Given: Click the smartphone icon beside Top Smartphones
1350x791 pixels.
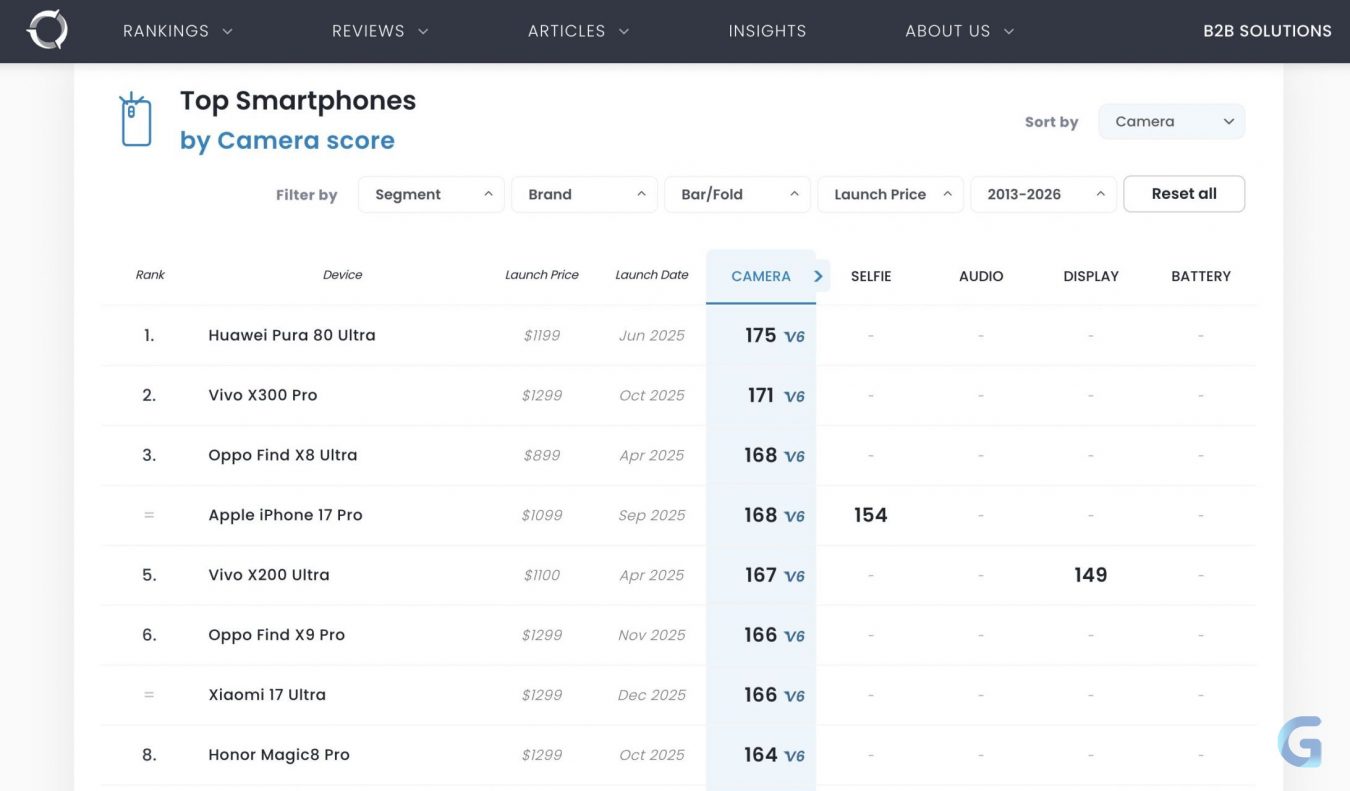Looking at the screenshot, I should 135,120.
